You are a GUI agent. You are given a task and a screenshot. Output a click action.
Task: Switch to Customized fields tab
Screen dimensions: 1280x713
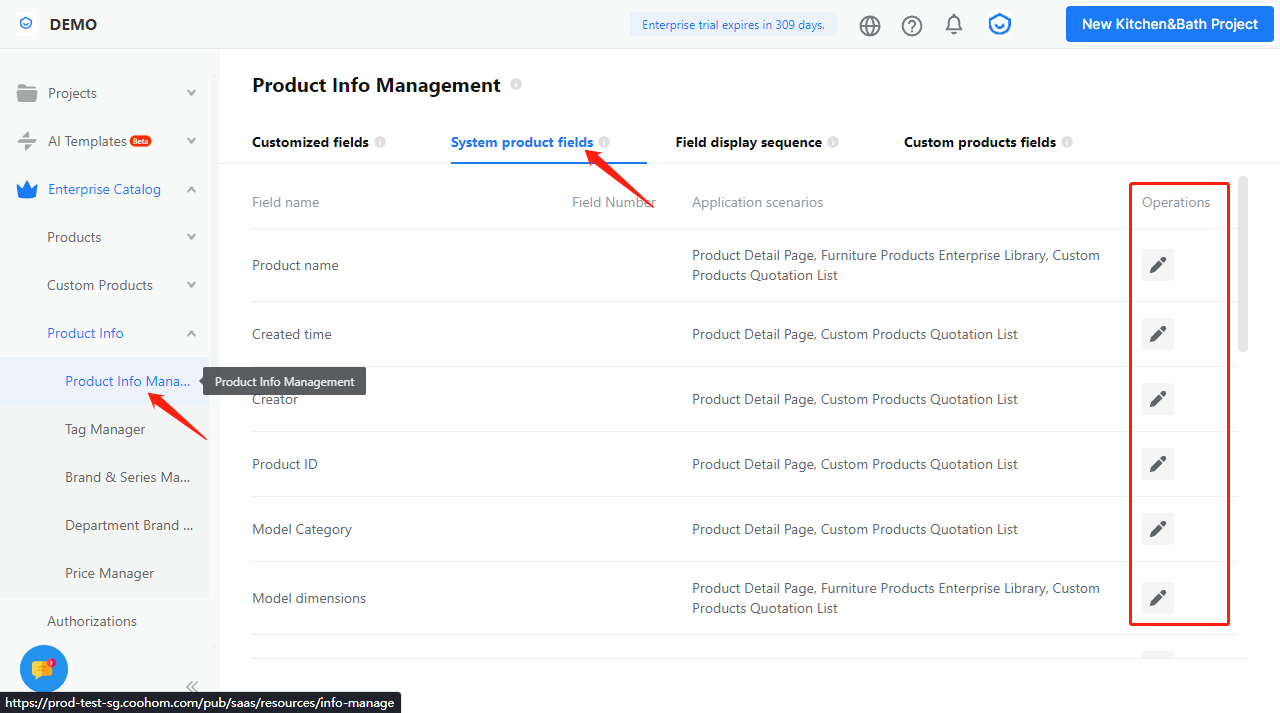(310, 142)
